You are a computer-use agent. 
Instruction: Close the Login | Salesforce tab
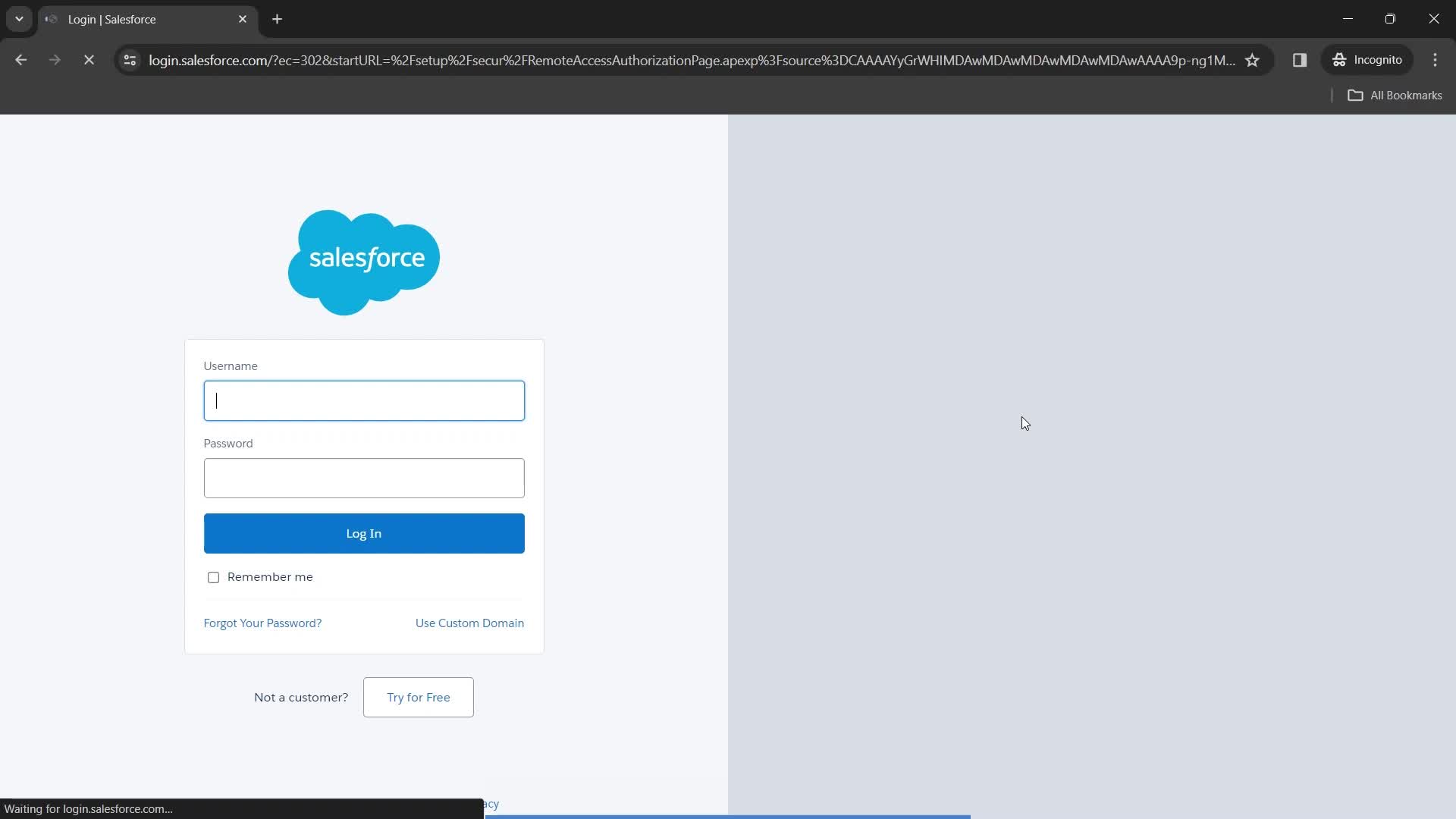[x=243, y=19]
